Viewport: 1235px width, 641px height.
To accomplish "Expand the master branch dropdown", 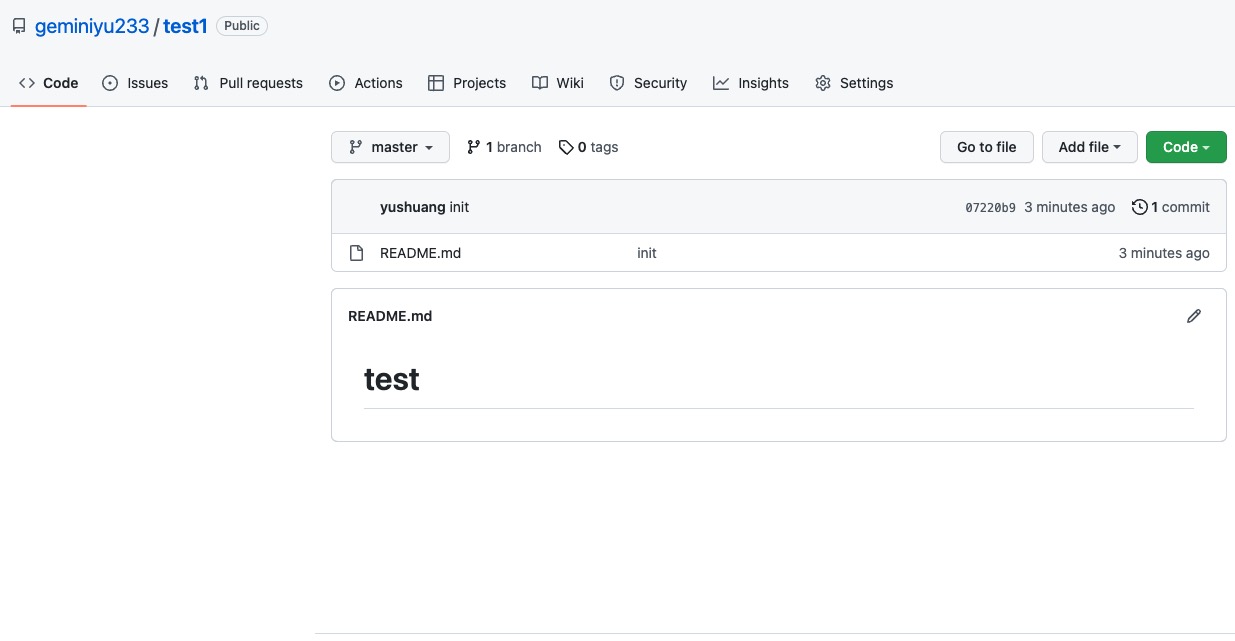I will (390, 147).
